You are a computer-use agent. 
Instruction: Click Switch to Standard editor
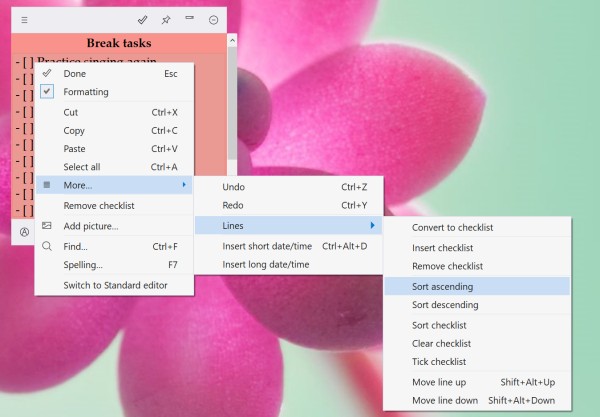115,285
